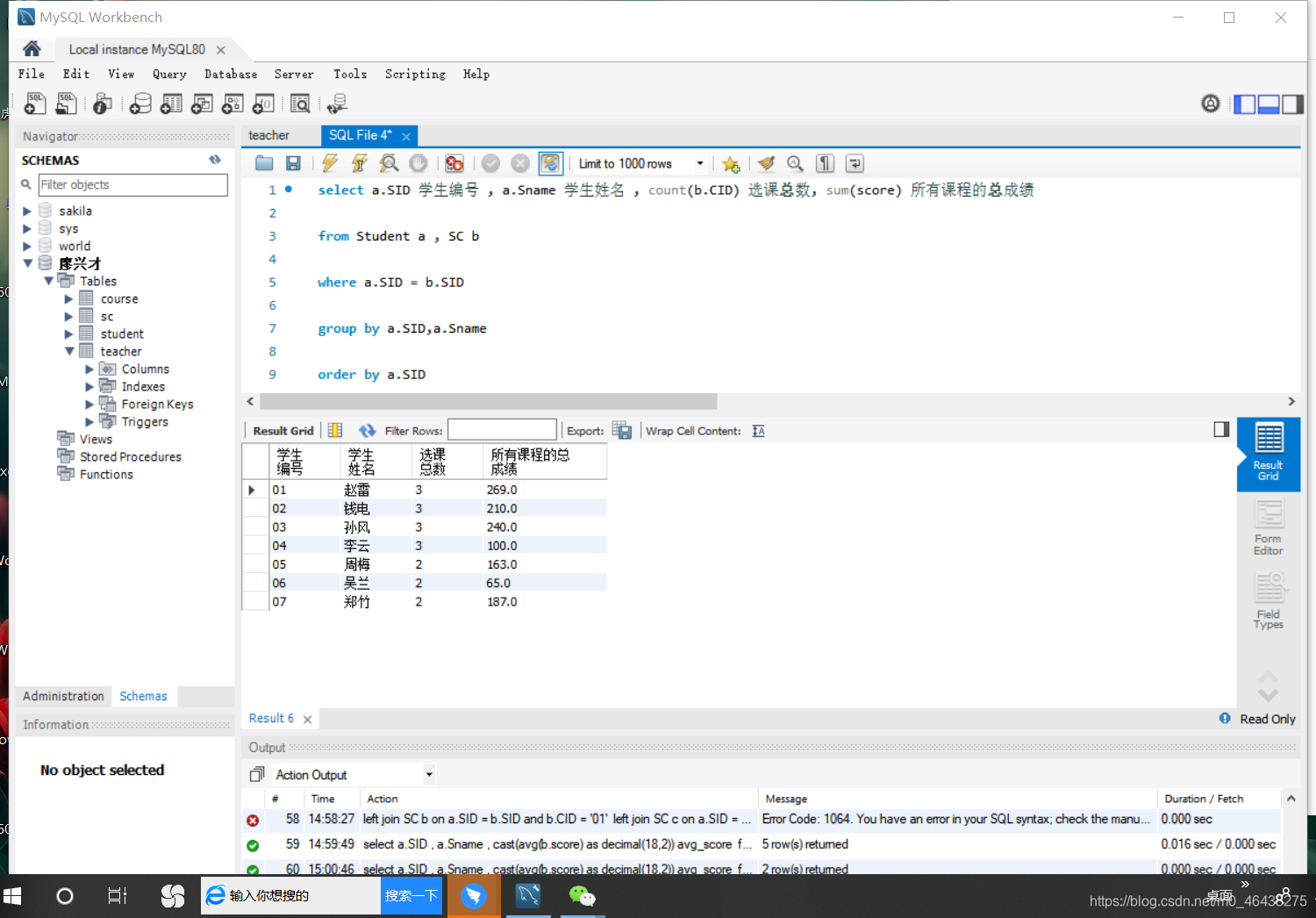
Task: Switch to the teacher editor tab
Action: pos(268,135)
